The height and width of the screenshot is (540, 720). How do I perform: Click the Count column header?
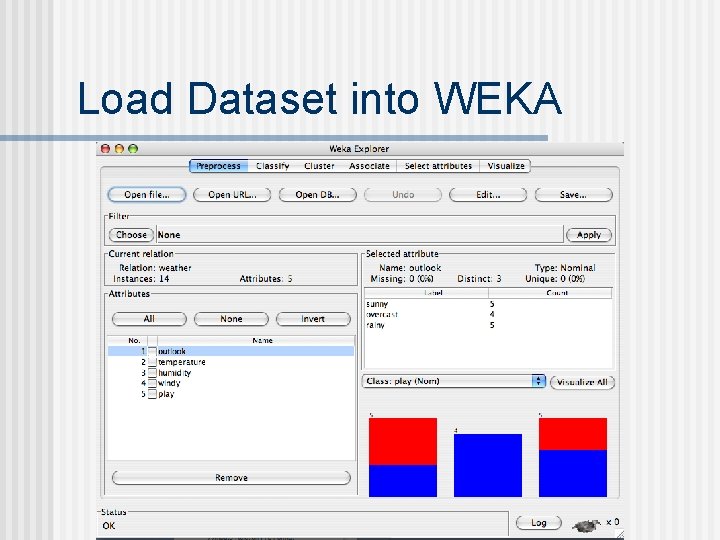point(550,292)
